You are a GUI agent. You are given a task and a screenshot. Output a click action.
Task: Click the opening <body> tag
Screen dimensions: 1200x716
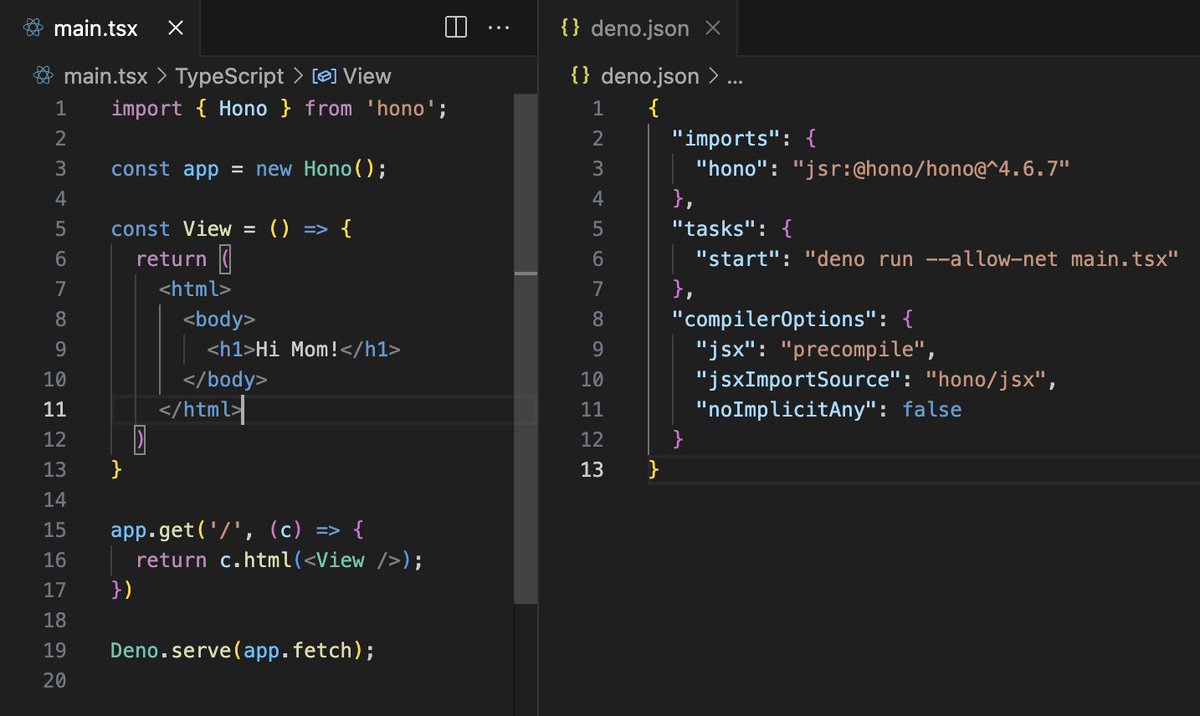click(x=219, y=319)
